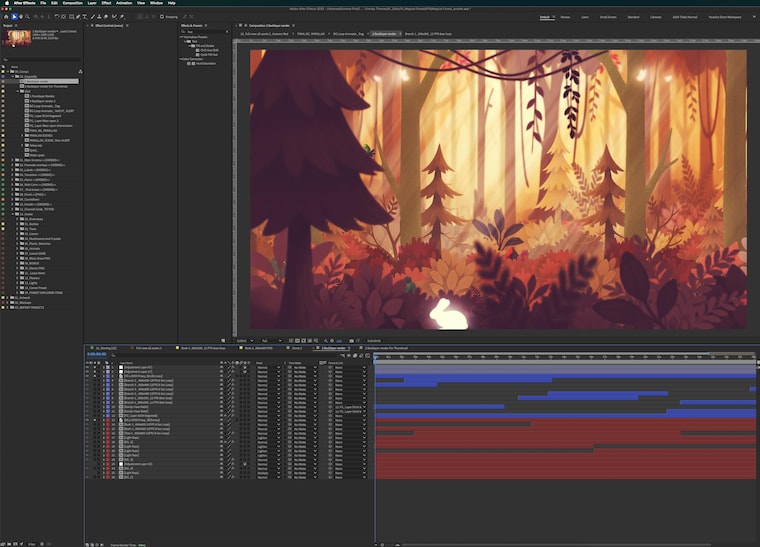Open parent link dropdown for layer 10
The width and height of the screenshot is (760, 547).
350,407
